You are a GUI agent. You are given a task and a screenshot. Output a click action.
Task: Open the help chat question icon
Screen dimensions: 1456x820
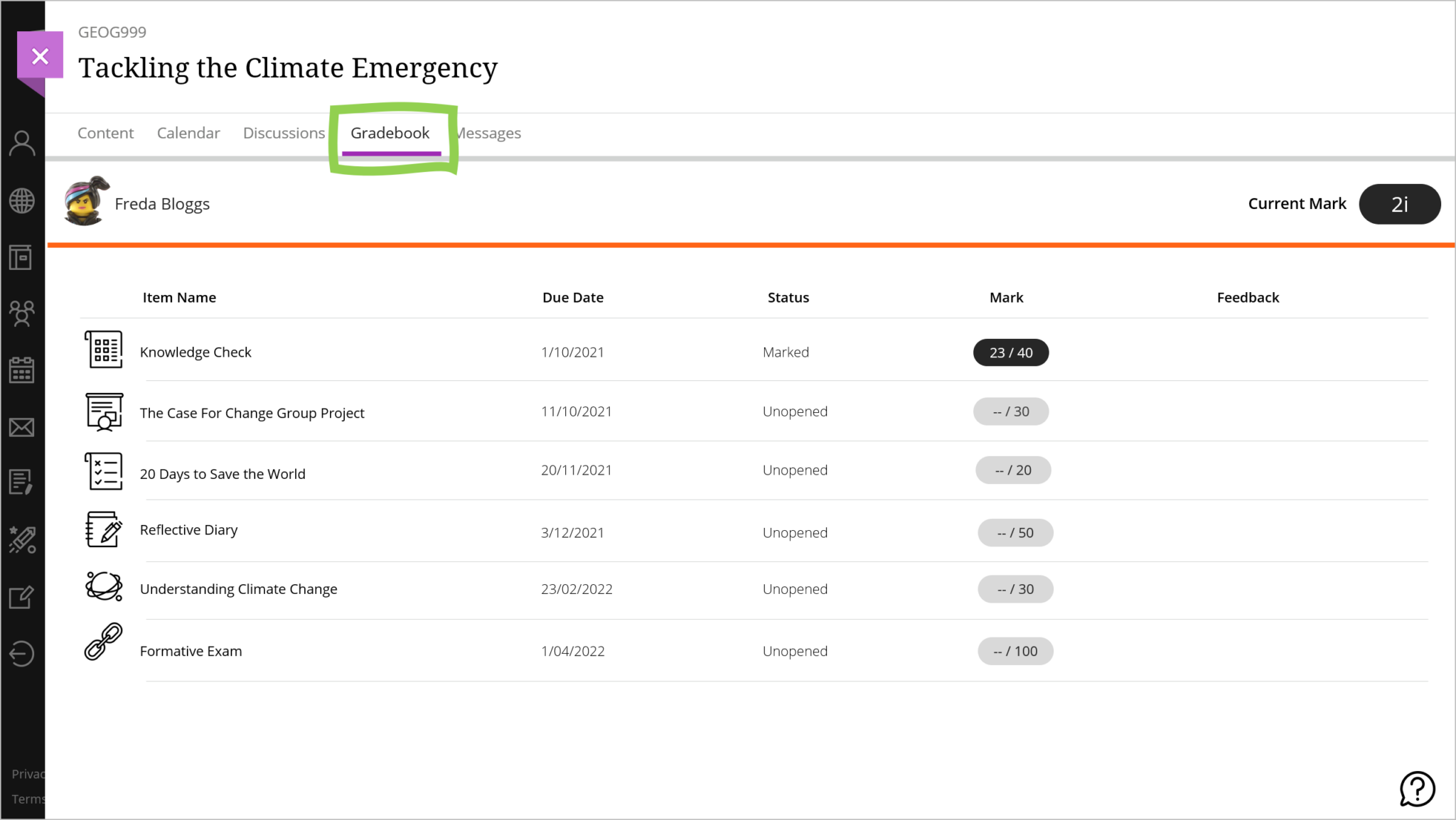tap(1417, 789)
